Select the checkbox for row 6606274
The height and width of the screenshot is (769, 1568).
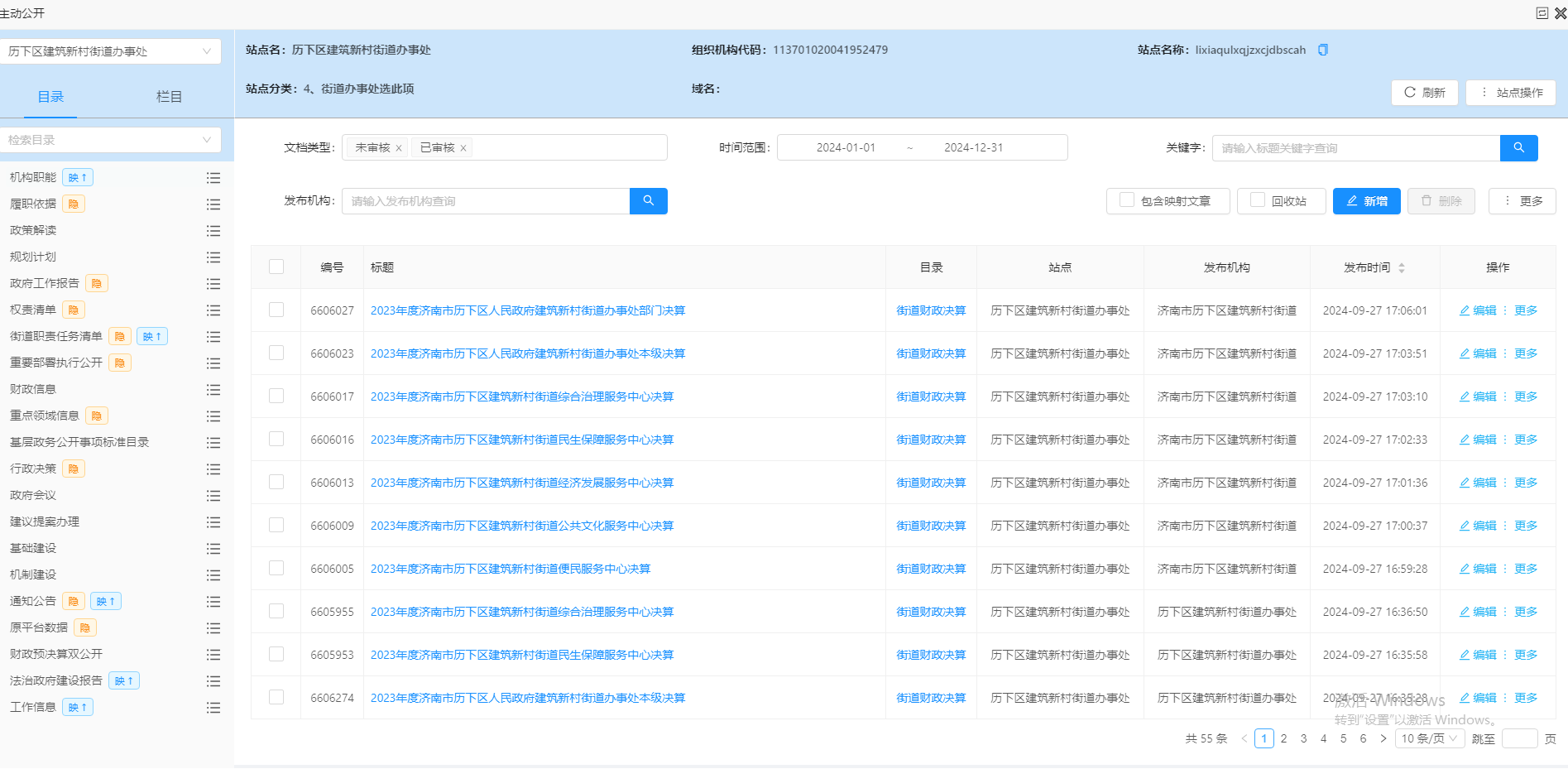(x=276, y=697)
